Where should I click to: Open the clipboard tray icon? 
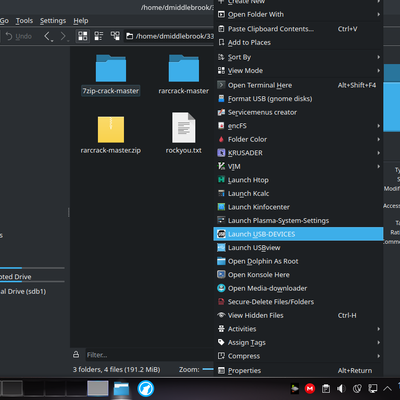coord(326,389)
